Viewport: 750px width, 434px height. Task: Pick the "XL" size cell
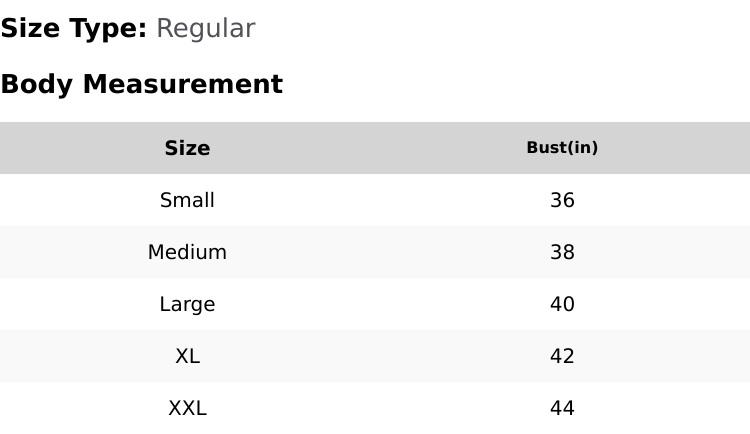tap(187, 356)
